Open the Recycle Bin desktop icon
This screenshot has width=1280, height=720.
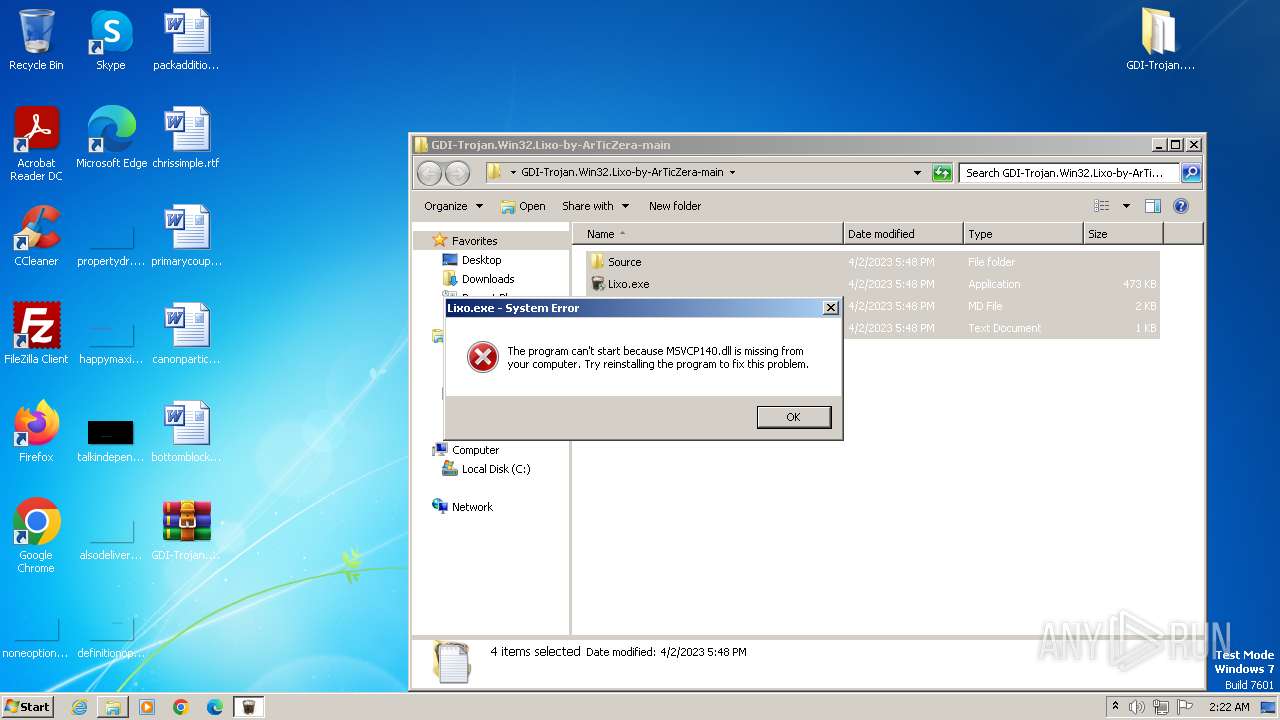pos(36,41)
